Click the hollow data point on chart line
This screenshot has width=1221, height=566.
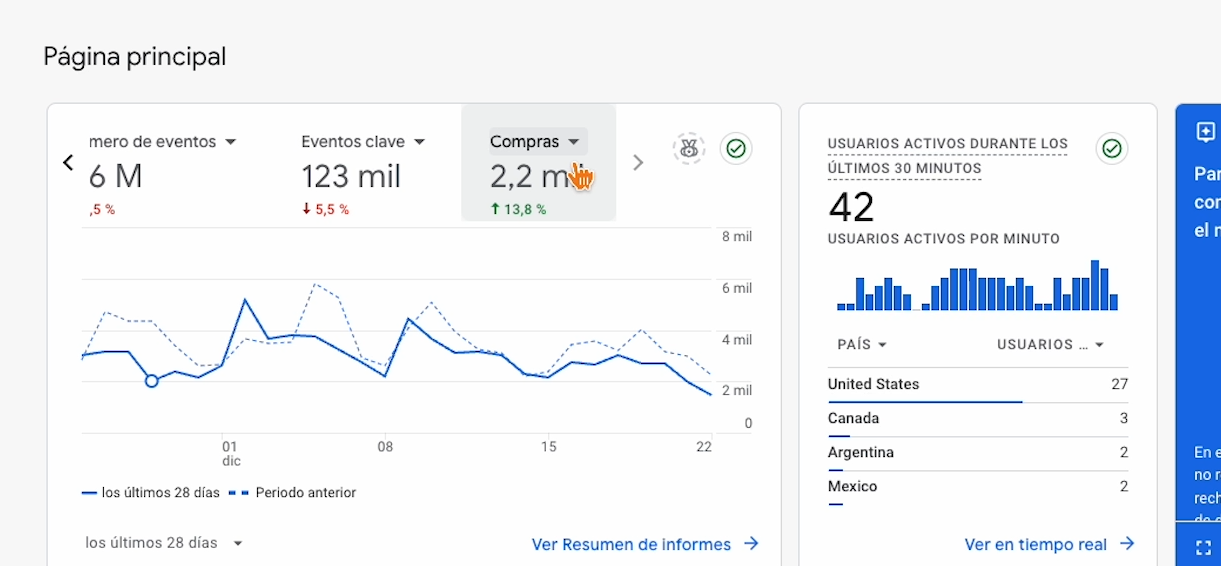(152, 380)
